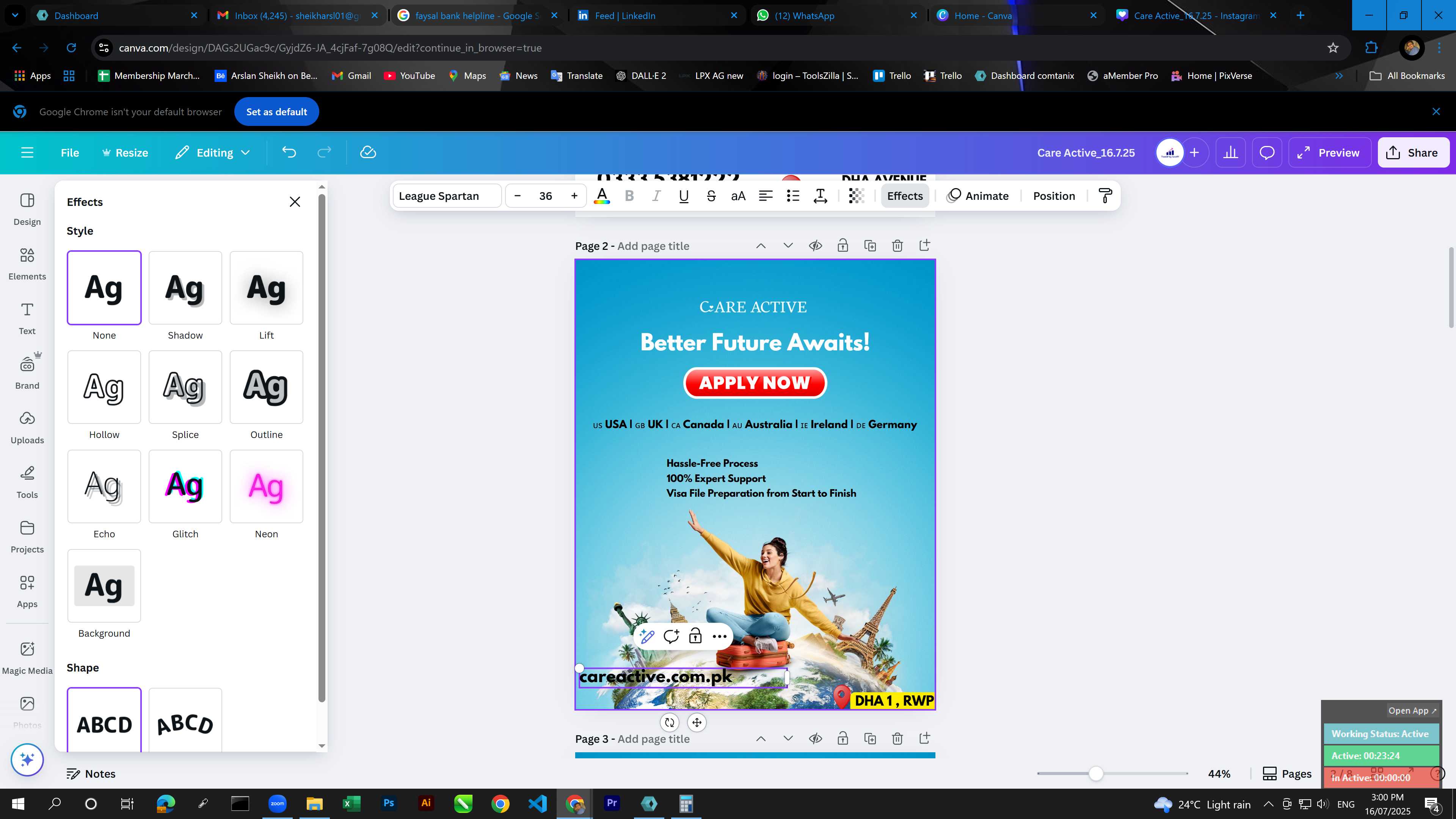Open the Editing mode dropdown

coord(213,152)
